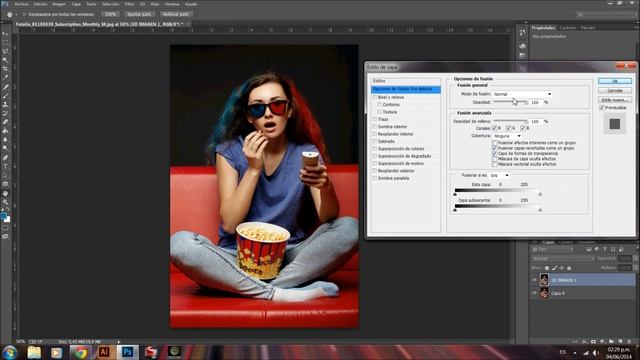The width and height of the screenshot is (640, 360).
Task: Open Cobertura dropdown
Action: coord(507,136)
